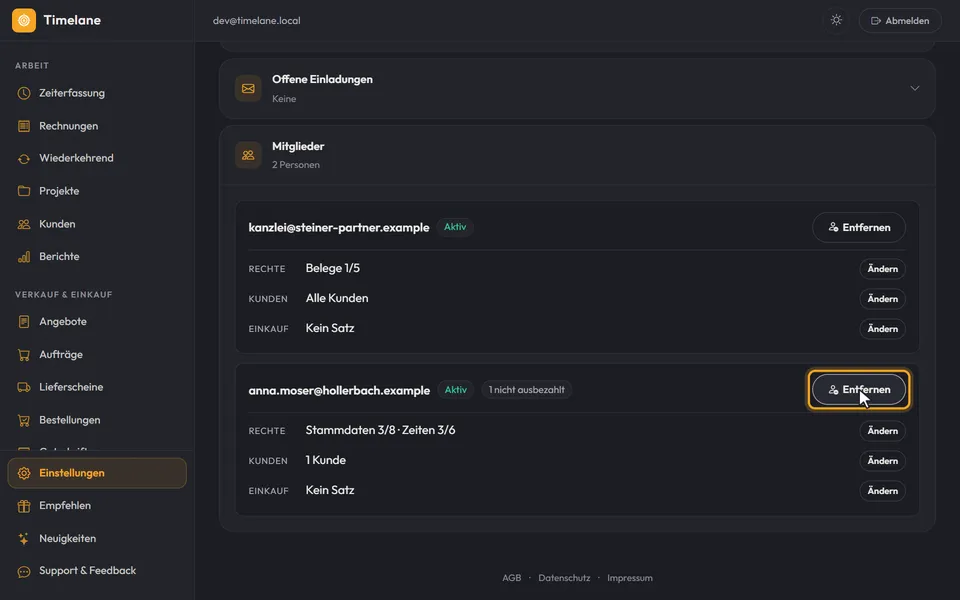Screen dimensions: 960x600
Task: Click Aktiv badge beside kanzlei@steiner-partner.example
Action: [455, 227]
